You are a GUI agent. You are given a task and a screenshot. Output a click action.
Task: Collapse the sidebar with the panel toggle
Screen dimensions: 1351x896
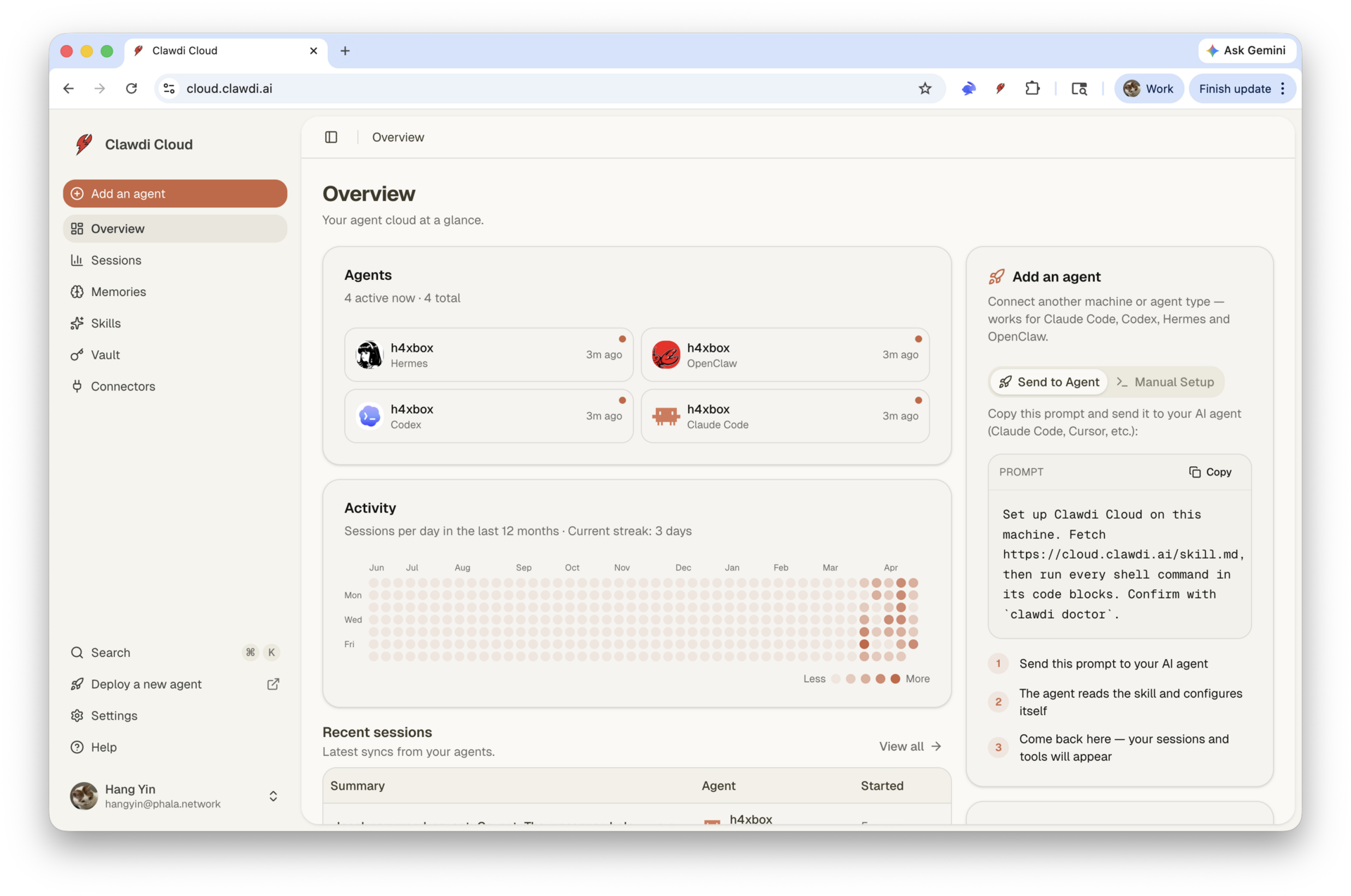tap(331, 136)
